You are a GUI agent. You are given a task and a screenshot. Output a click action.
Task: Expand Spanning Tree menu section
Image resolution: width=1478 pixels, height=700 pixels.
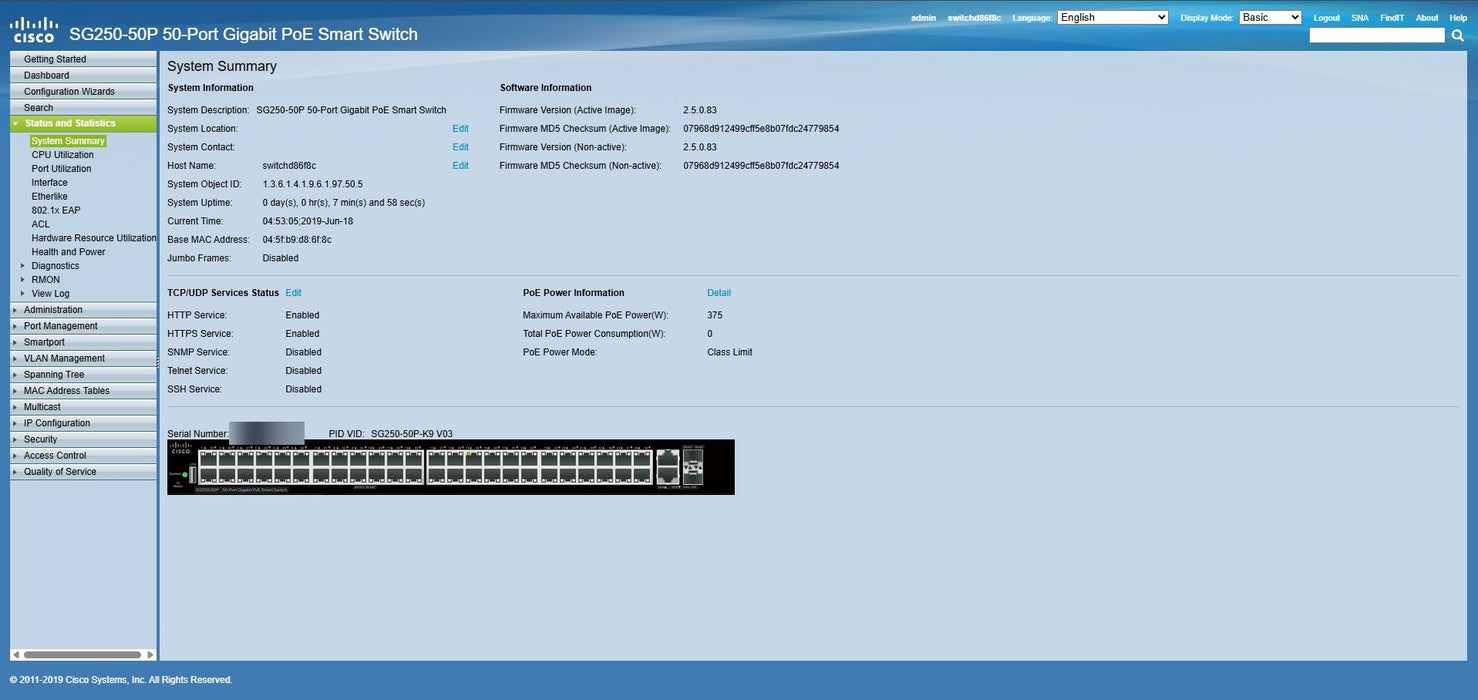83,375
